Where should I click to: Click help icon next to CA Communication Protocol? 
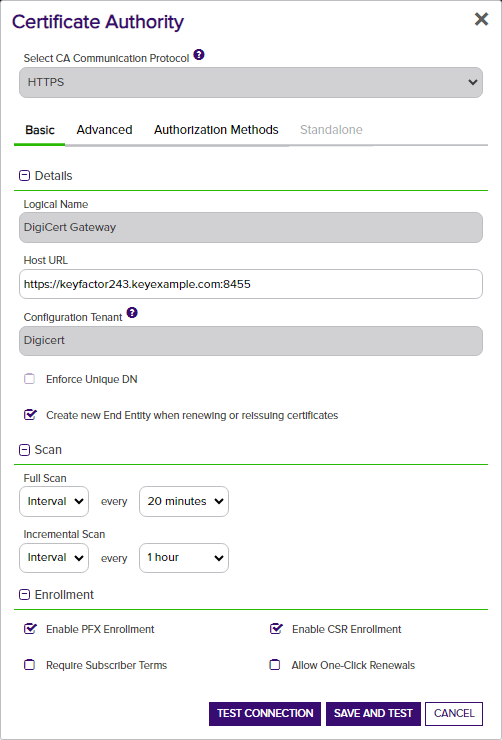[199, 55]
